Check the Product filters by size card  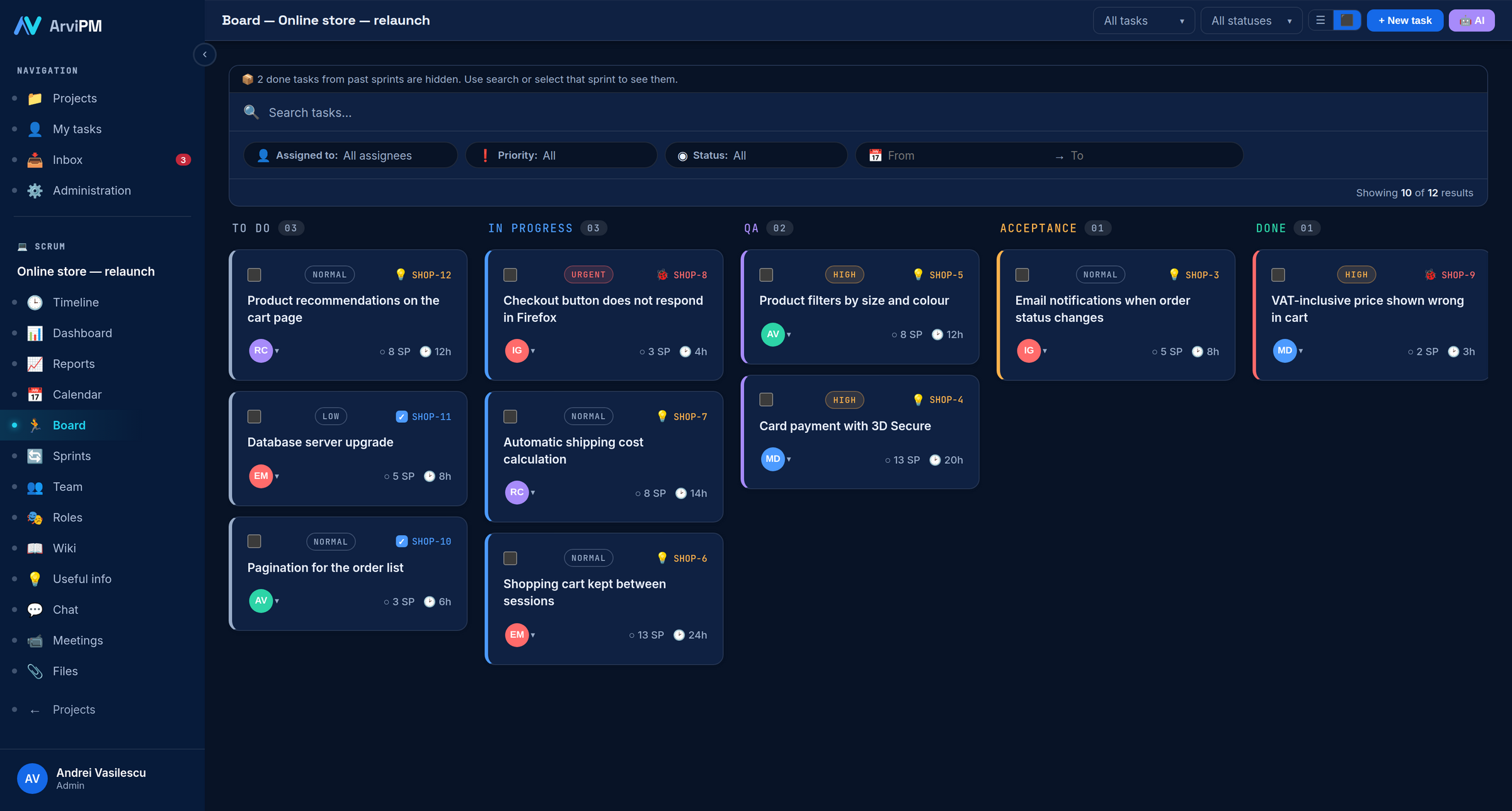(x=766, y=275)
